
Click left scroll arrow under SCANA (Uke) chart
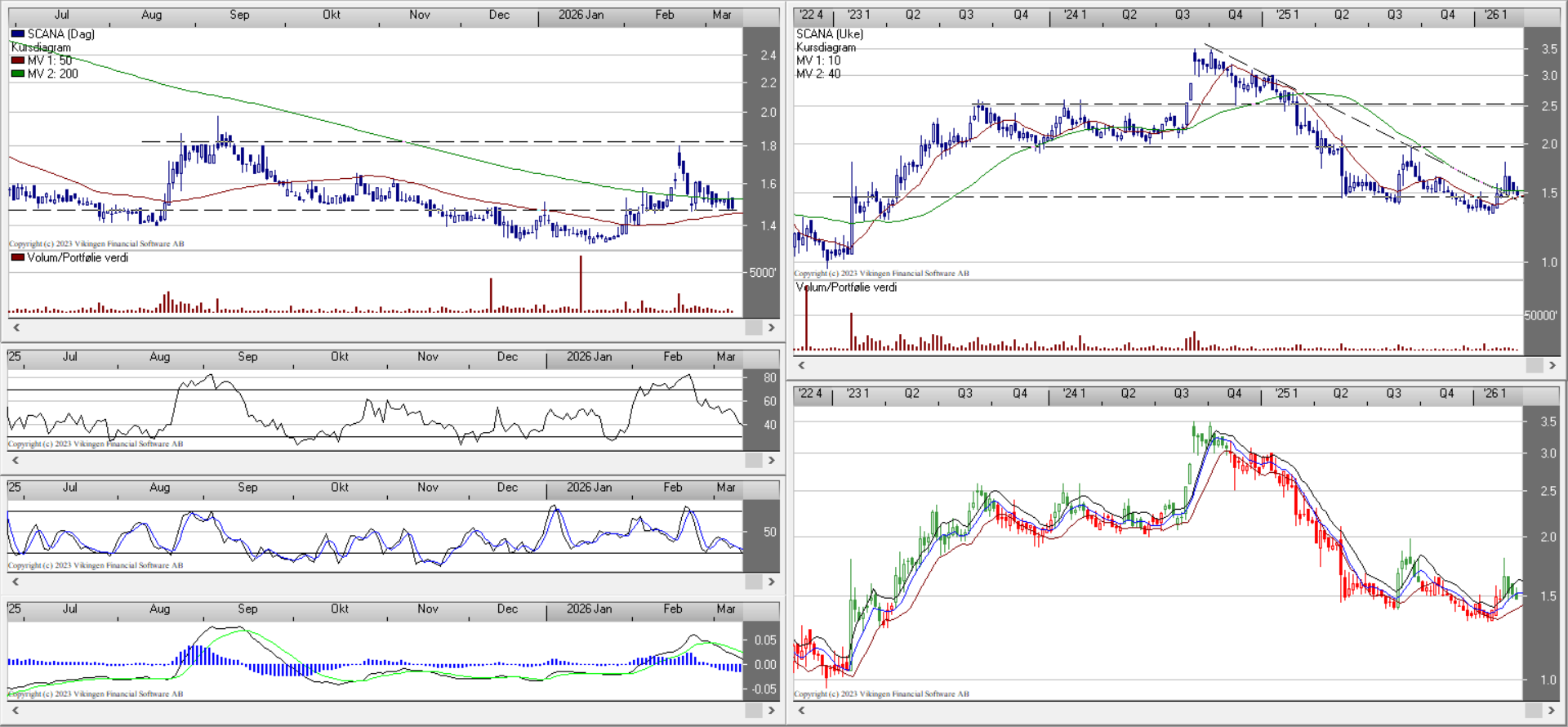click(801, 365)
